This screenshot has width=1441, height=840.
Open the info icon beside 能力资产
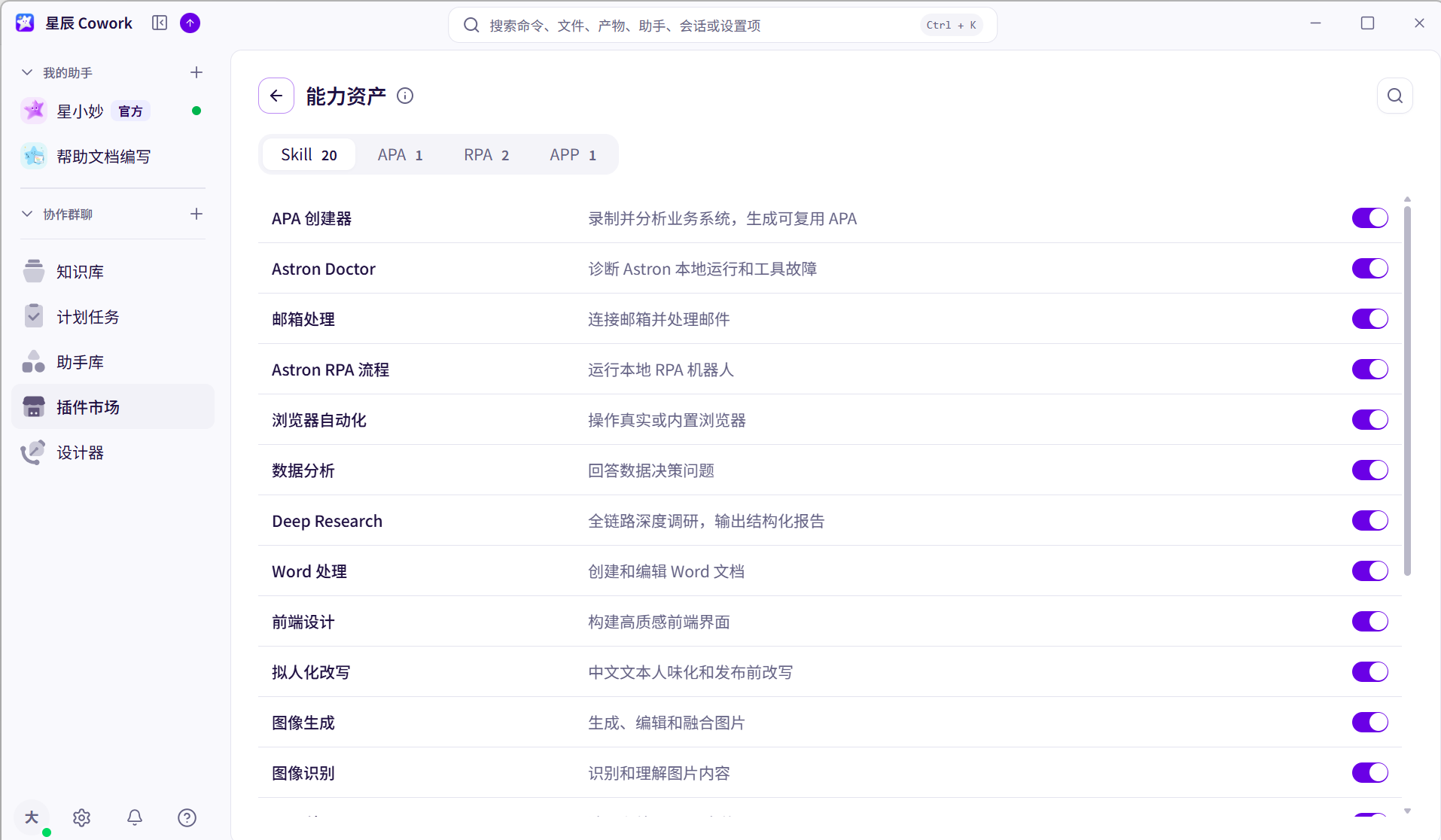pyautogui.click(x=405, y=96)
